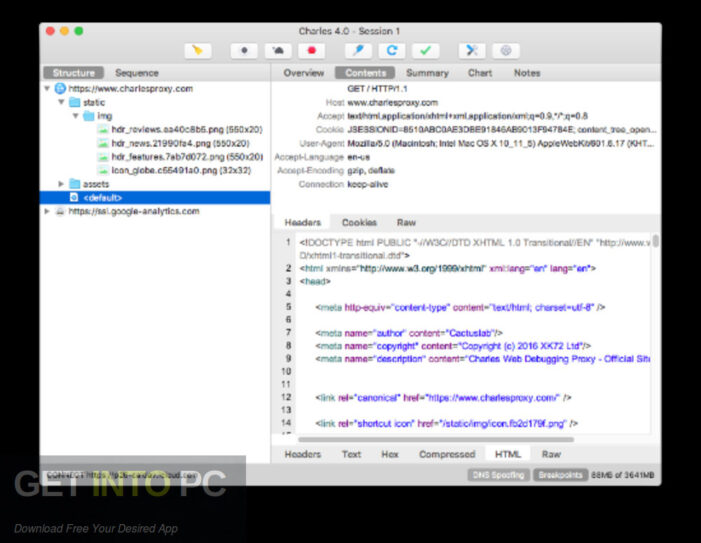This screenshot has height=543, width=701.
Task: Open the request Raw tab
Action: (x=406, y=223)
